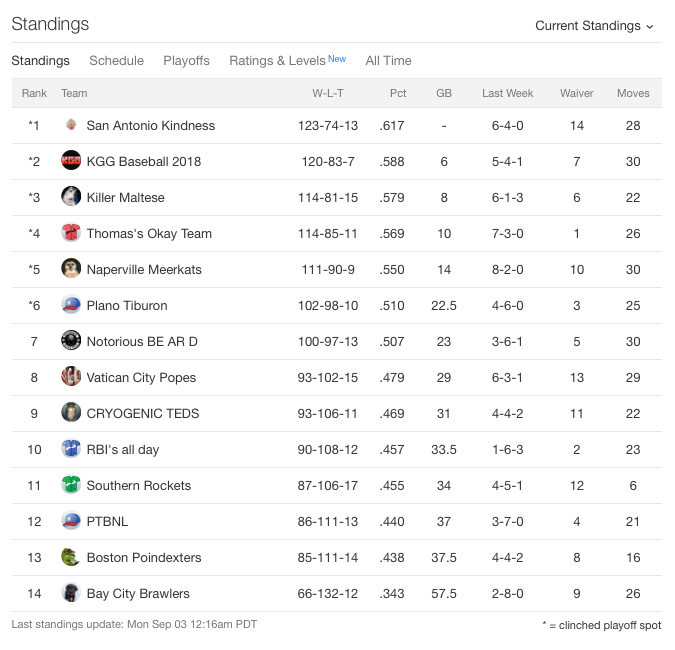Click the Notorious BE AR D logo
675x650 pixels.
(x=71, y=340)
